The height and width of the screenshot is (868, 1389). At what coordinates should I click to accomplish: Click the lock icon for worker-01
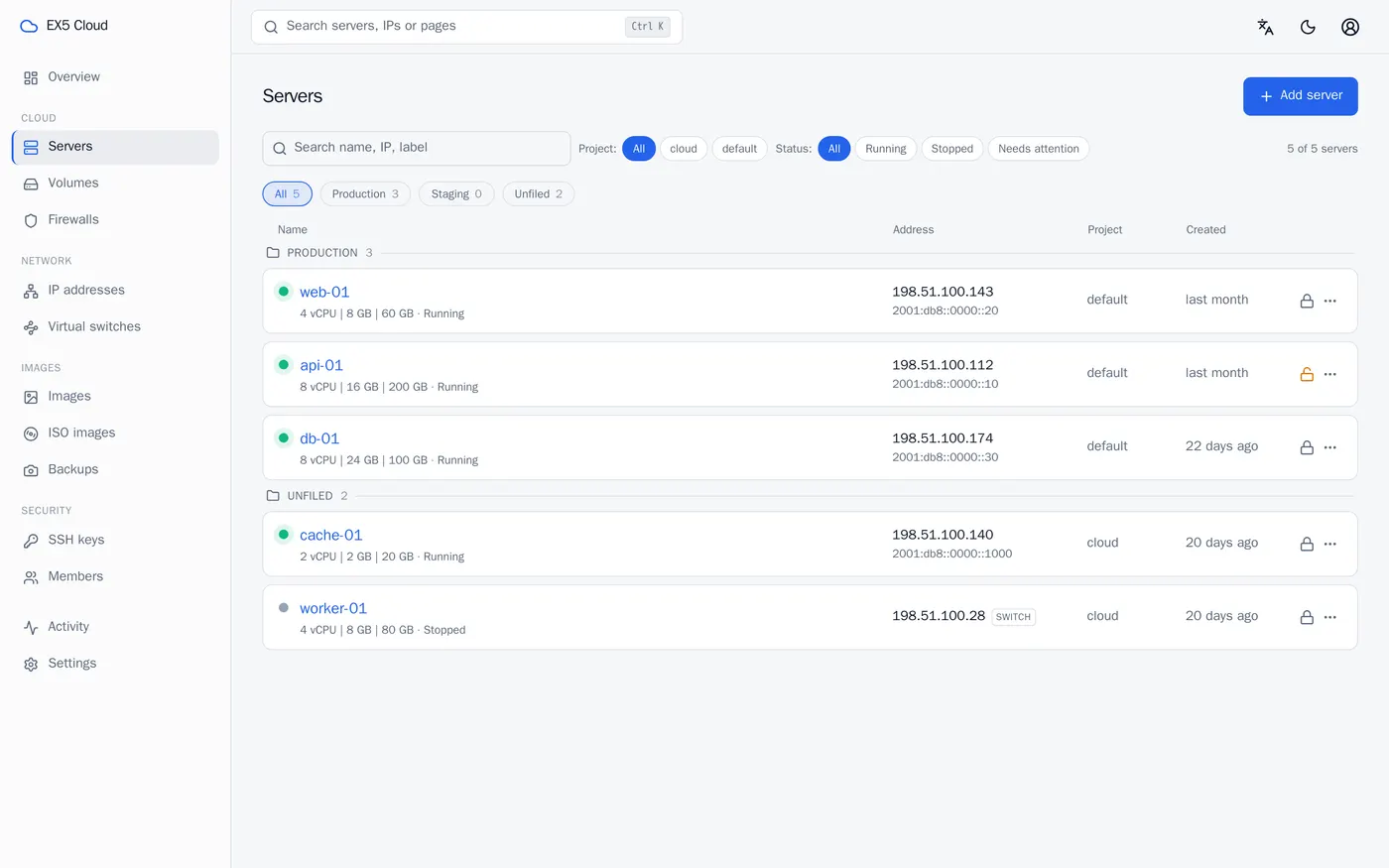tap(1307, 617)
